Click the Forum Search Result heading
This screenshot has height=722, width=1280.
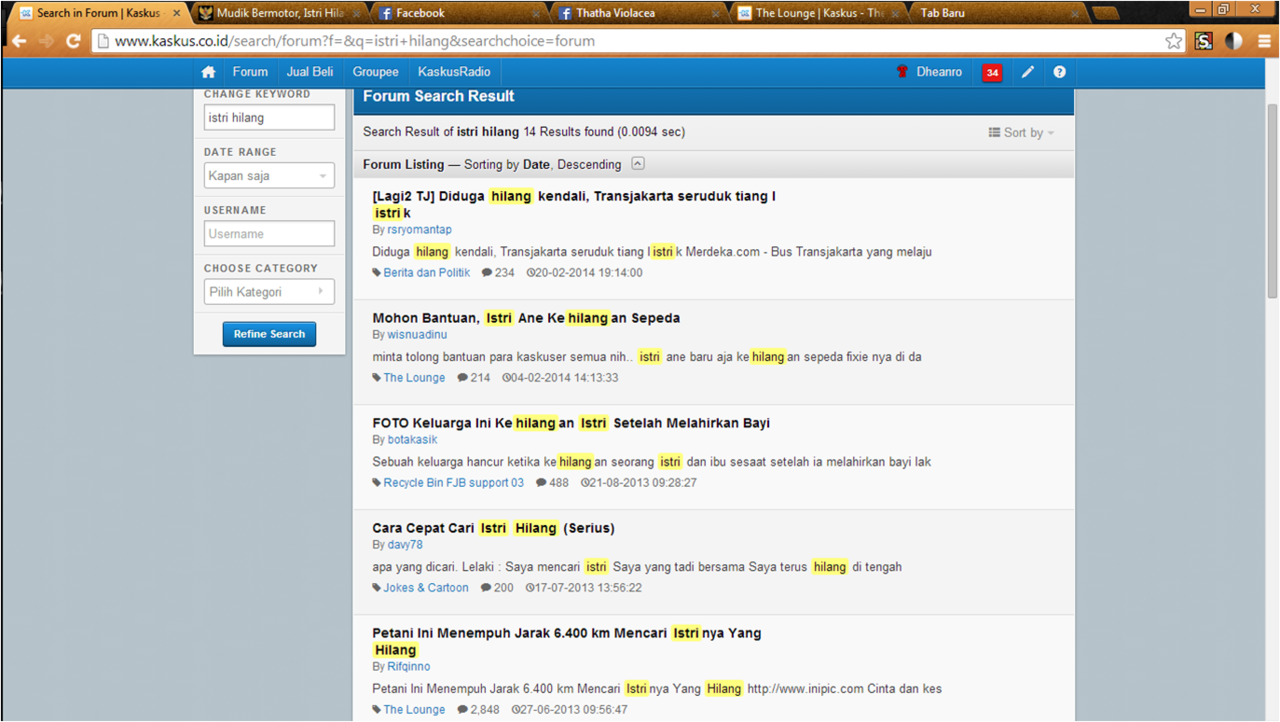pyautogui.click(x=439, y=97)
